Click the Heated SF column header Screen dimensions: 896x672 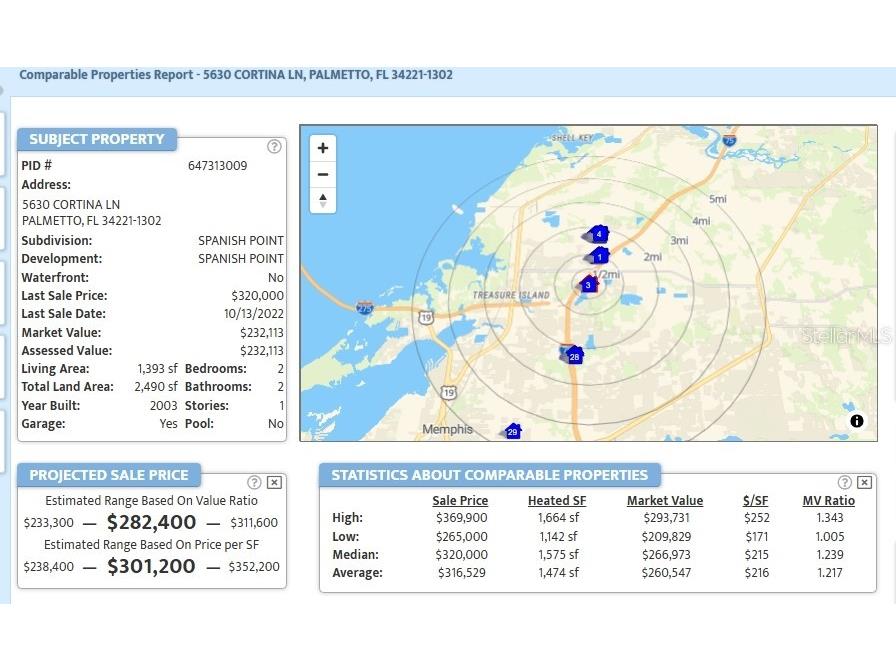557,501
